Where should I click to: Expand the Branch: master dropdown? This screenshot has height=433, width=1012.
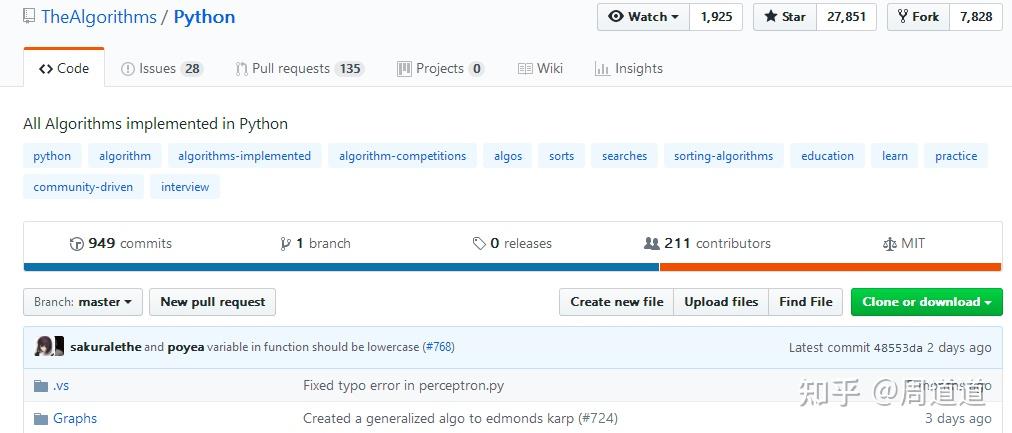(x=83, y=302)
